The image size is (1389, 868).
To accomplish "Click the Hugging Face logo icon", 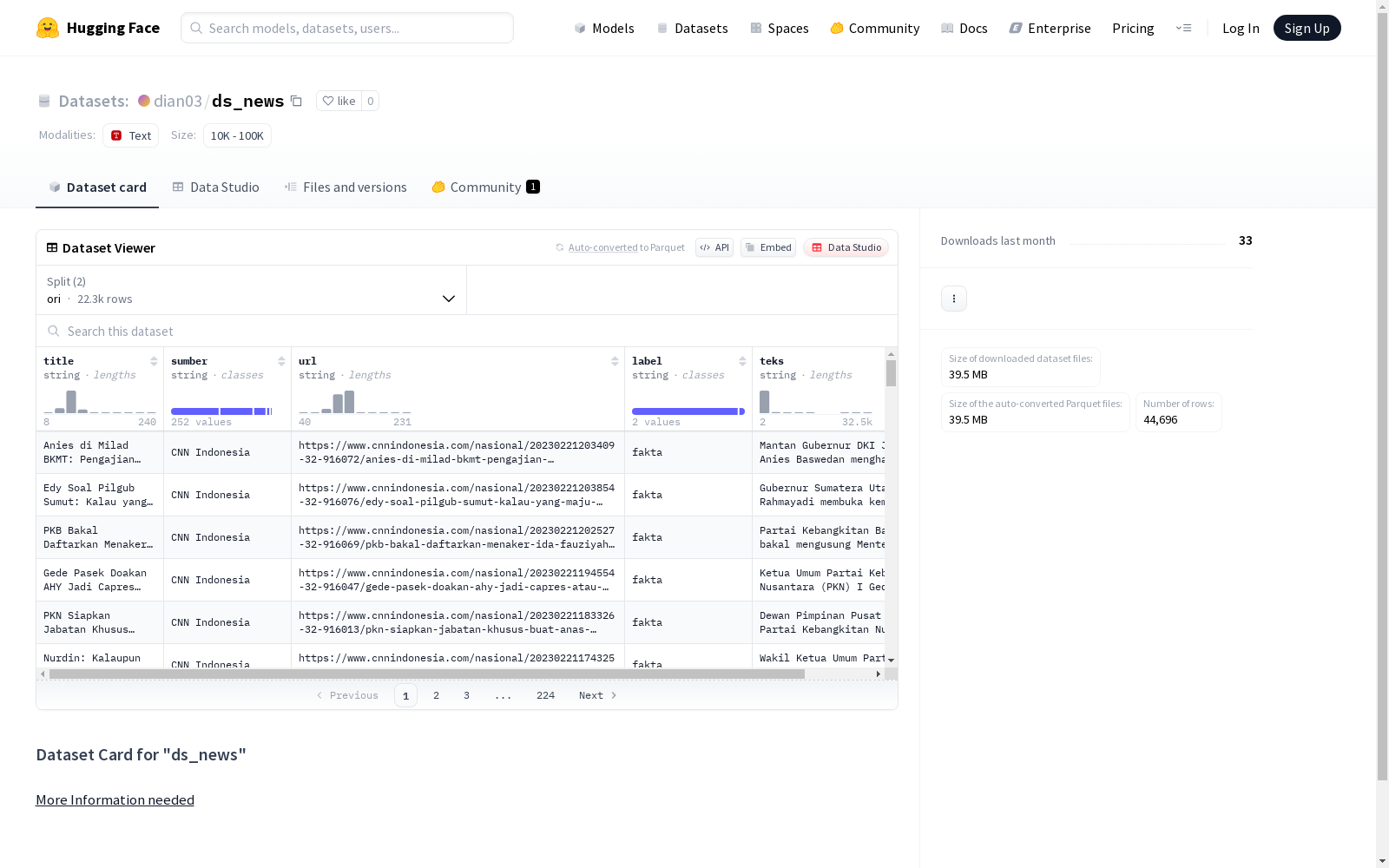I will [x=48, y=28].
